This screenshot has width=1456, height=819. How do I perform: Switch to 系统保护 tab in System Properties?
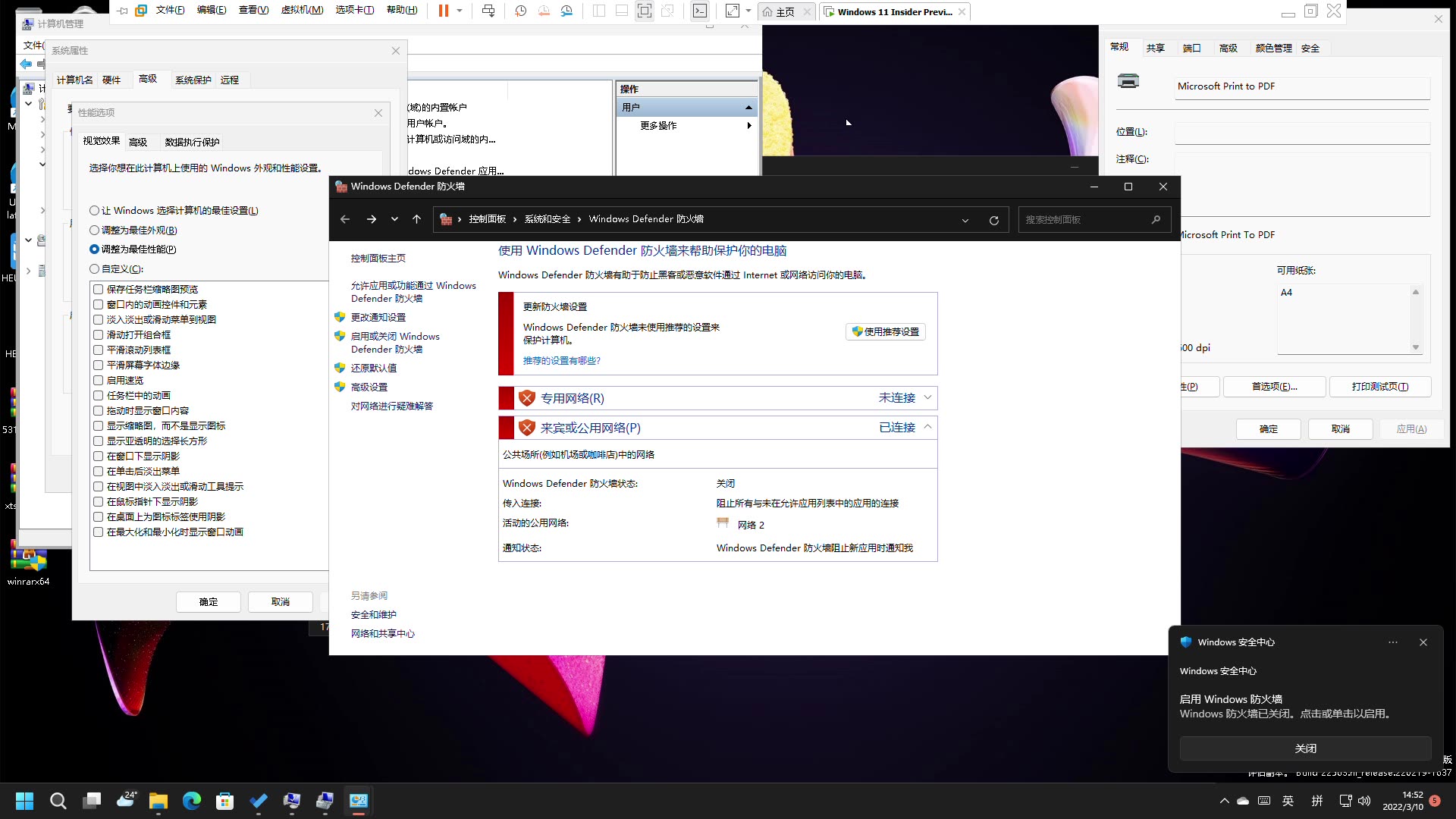coord(193,80)
